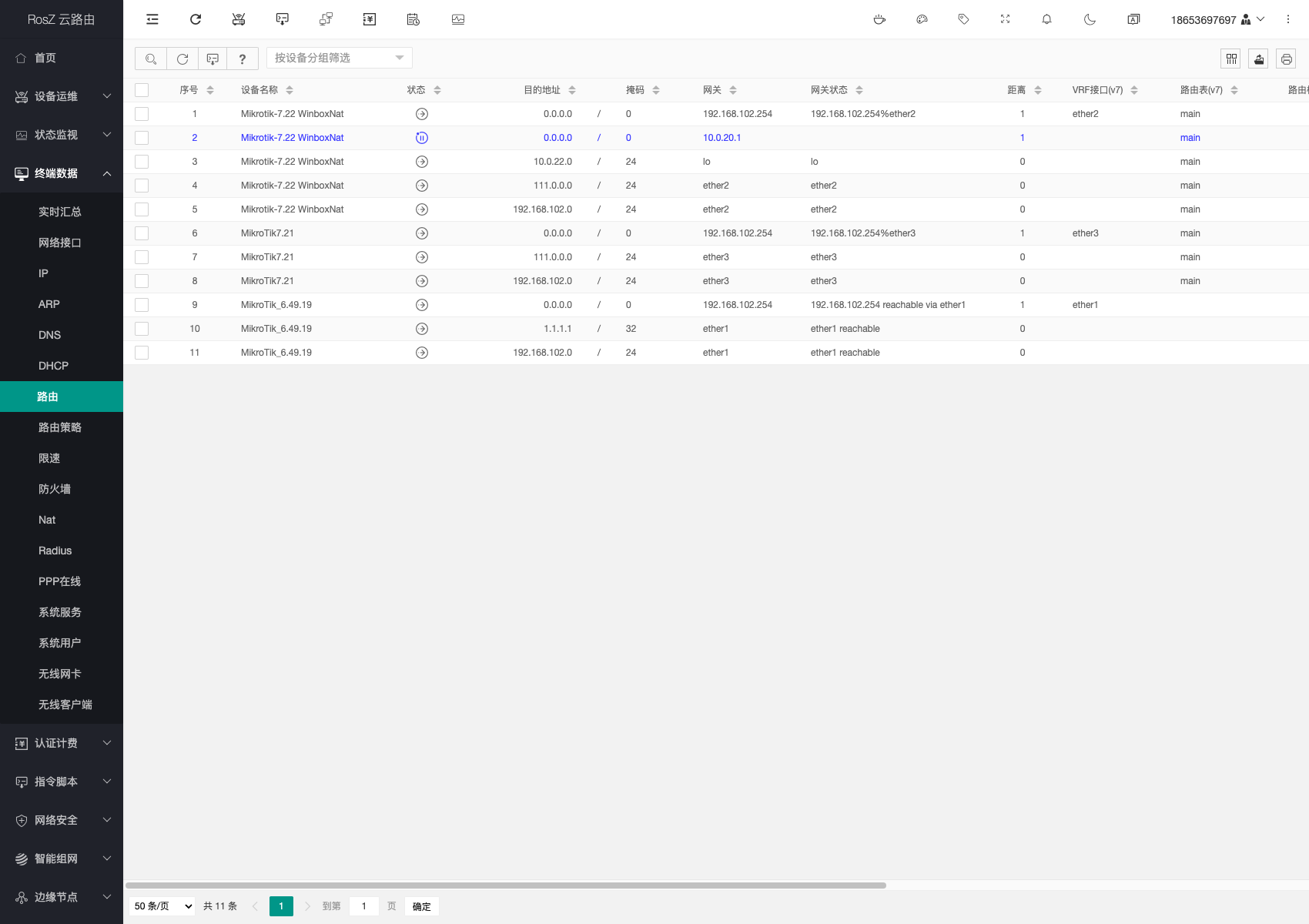Open the device group filter dropdown
The image size is (1309, 924).
[x=339, y=58]
